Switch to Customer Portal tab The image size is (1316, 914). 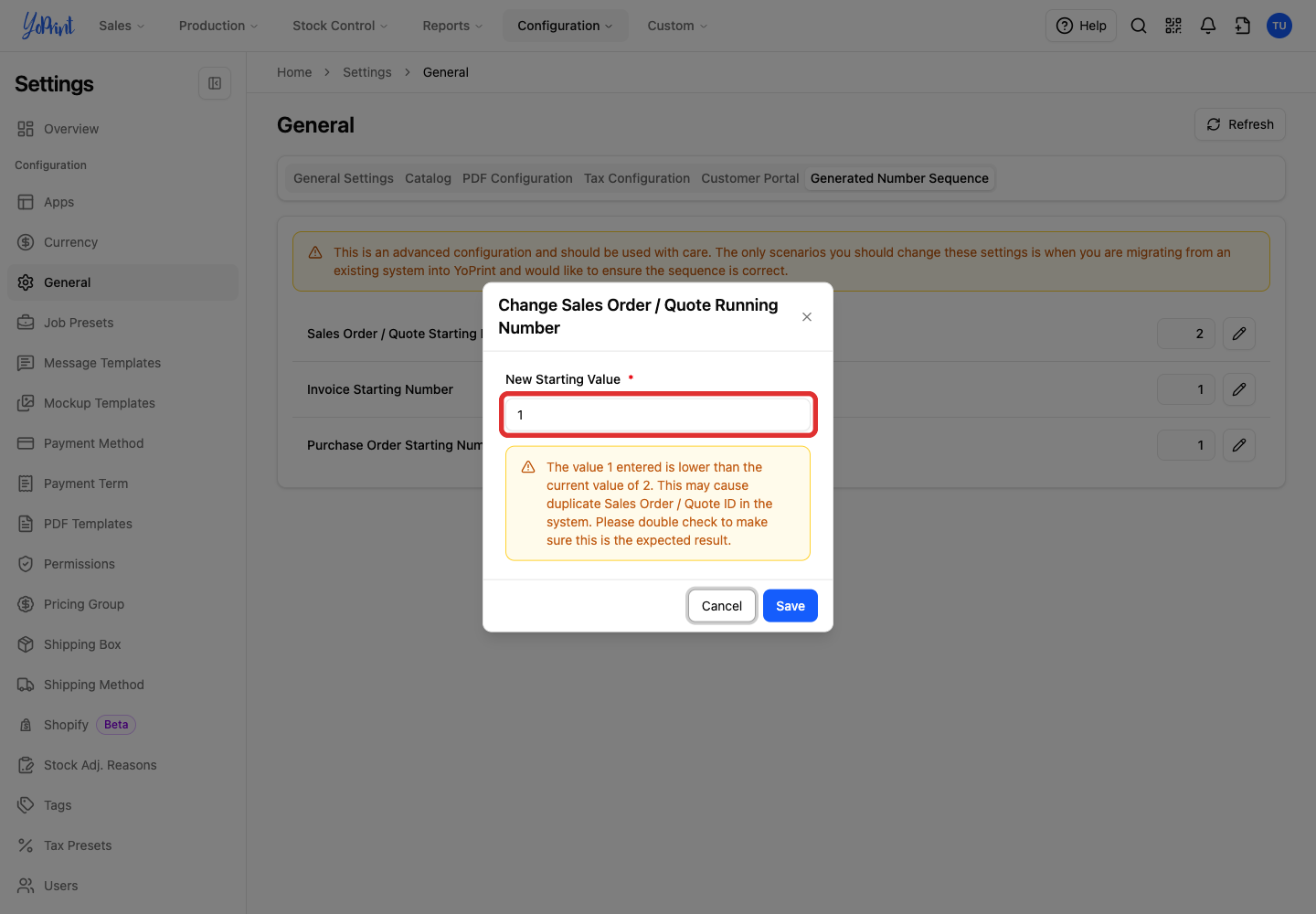[x=750, y=178]
